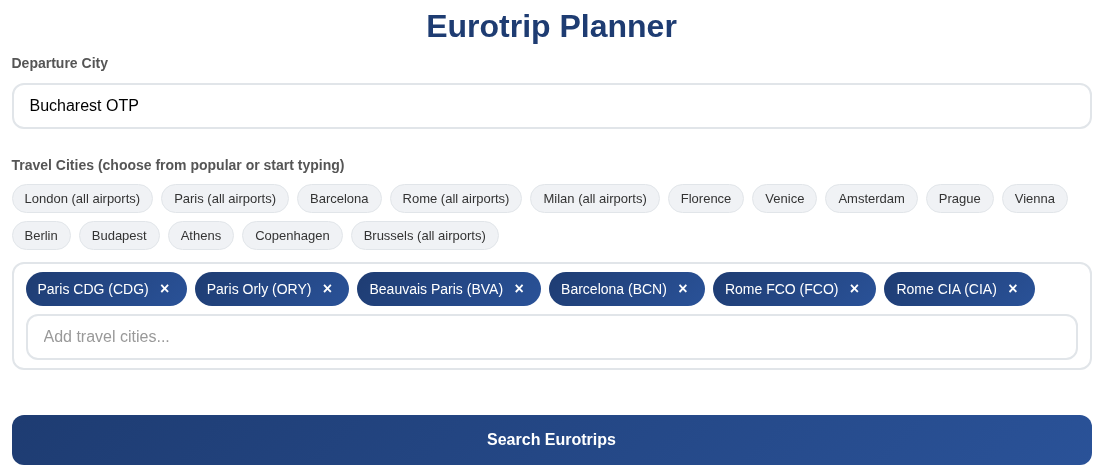Image resolution: width=1106 pixels, height=476 pixels.
Task: Remove the Paris CDG (CDG) chip
Action: 165,289
